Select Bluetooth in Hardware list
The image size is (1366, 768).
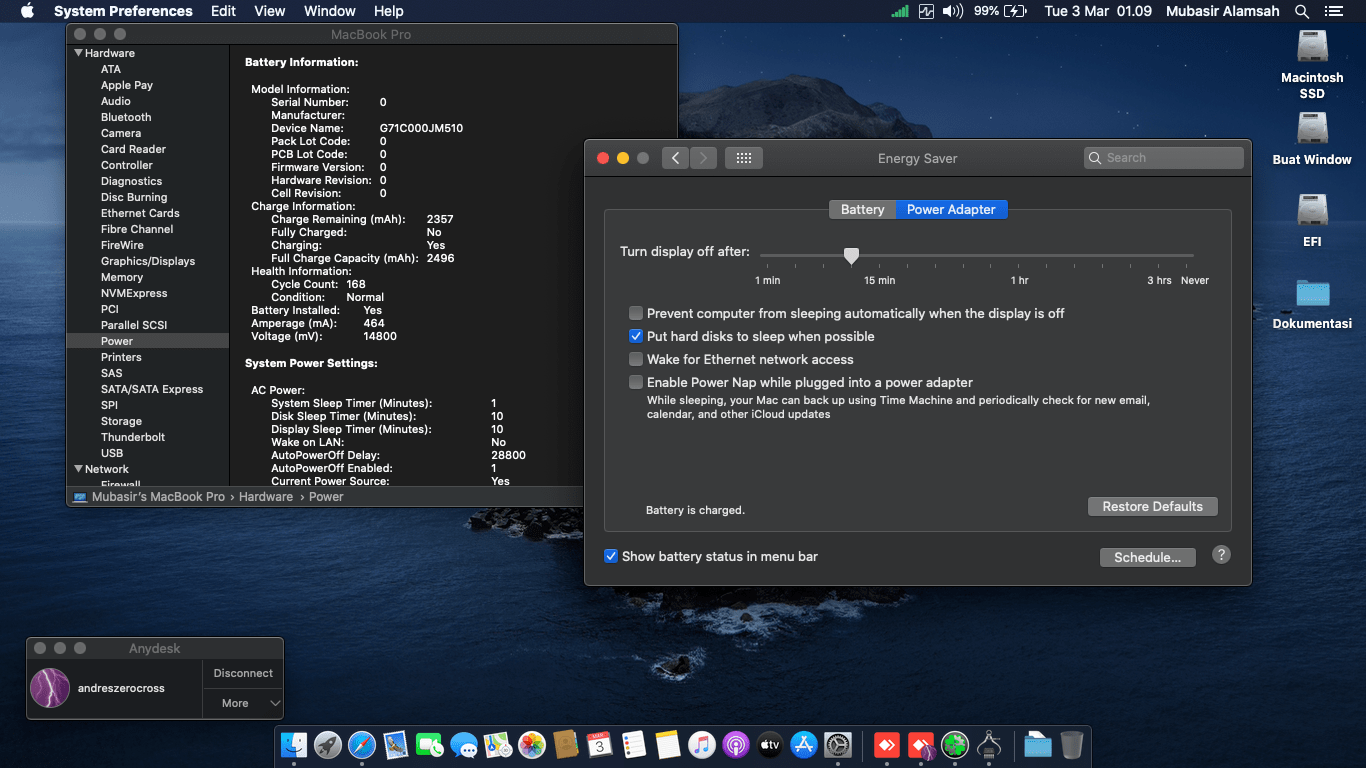point(126,117)
